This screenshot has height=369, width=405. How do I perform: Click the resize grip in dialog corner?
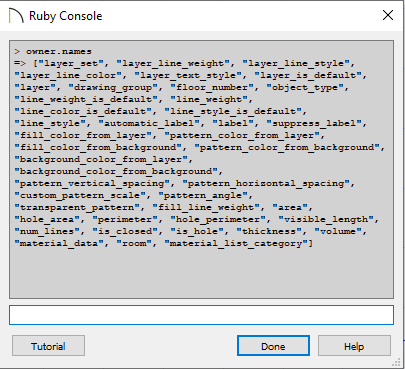point(396,362)
